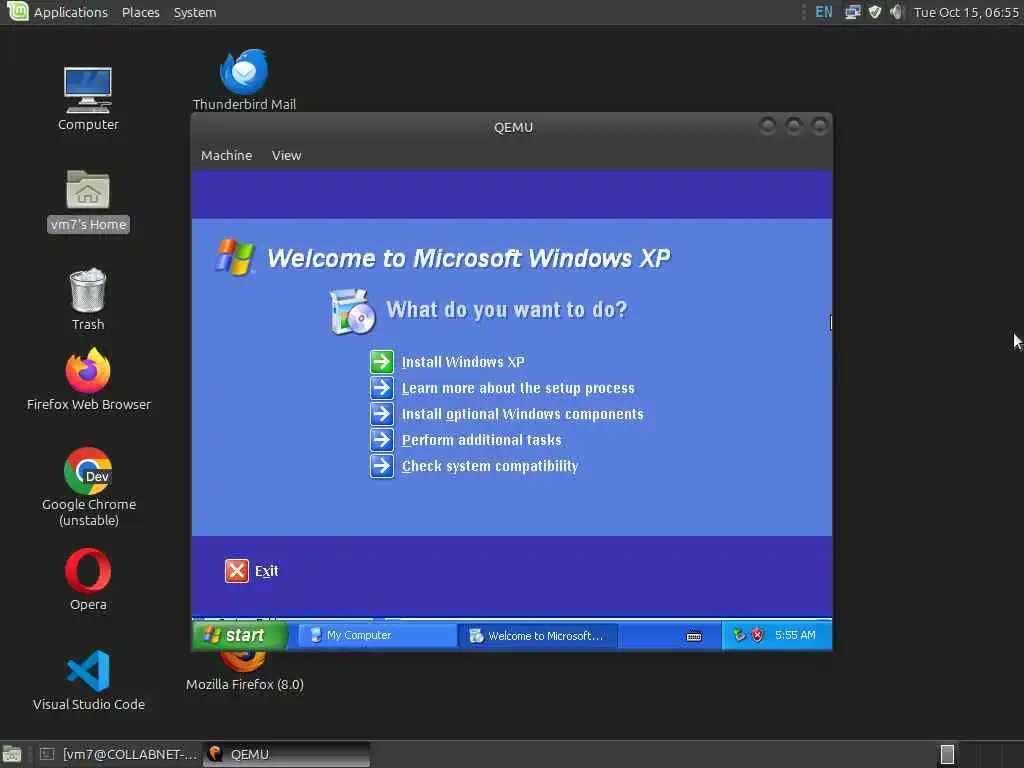Select the Google Chrome (unstable) icon
This screenshot has width=1024, height=768.
(88, 487)
